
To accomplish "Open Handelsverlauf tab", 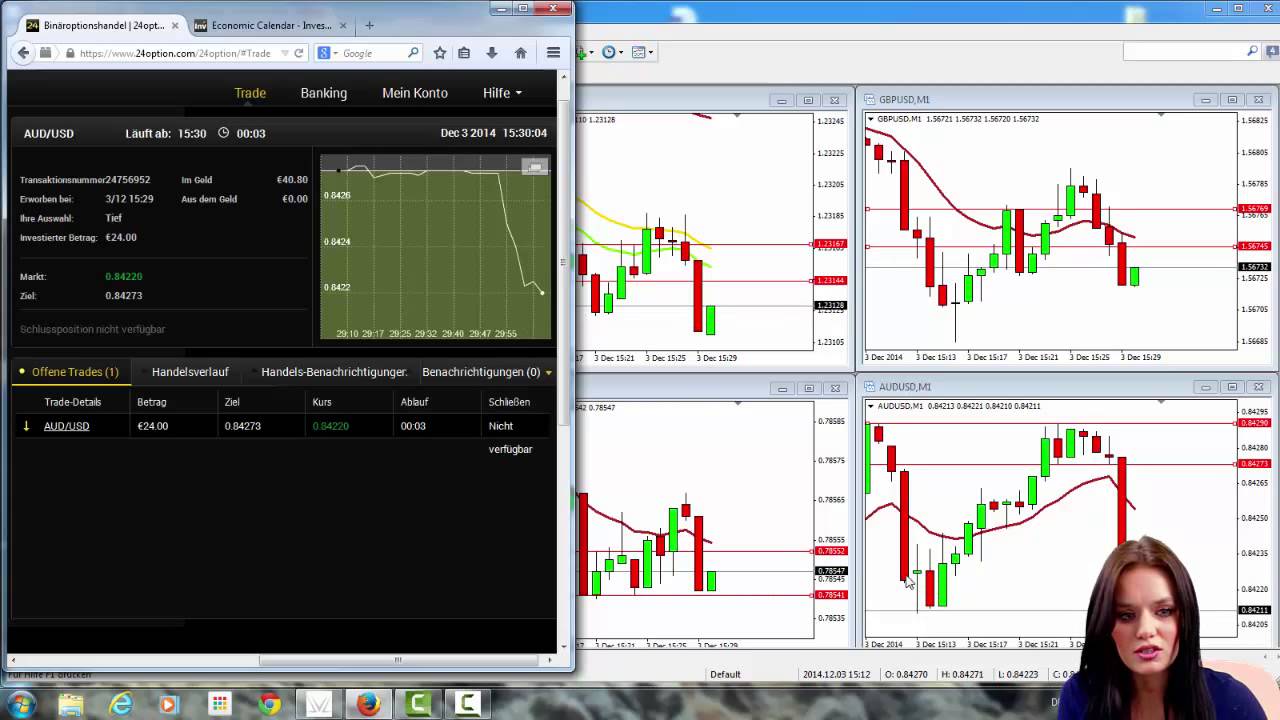I will pos(190,372).
